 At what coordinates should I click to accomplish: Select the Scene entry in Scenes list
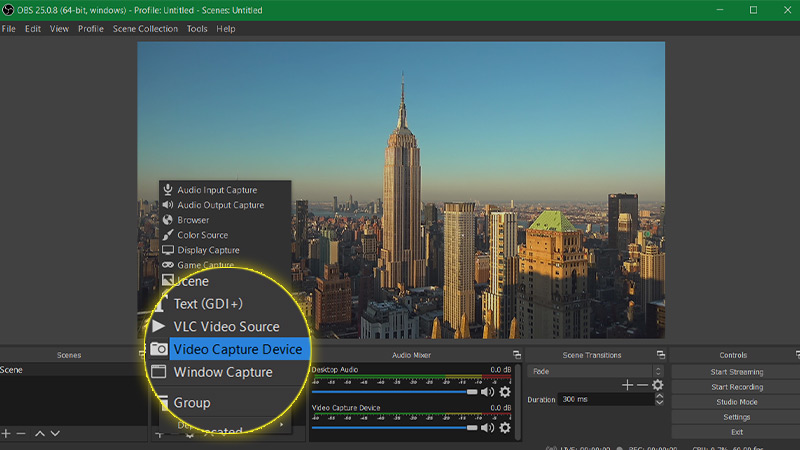pyautogui.click(x=73, y=370)
